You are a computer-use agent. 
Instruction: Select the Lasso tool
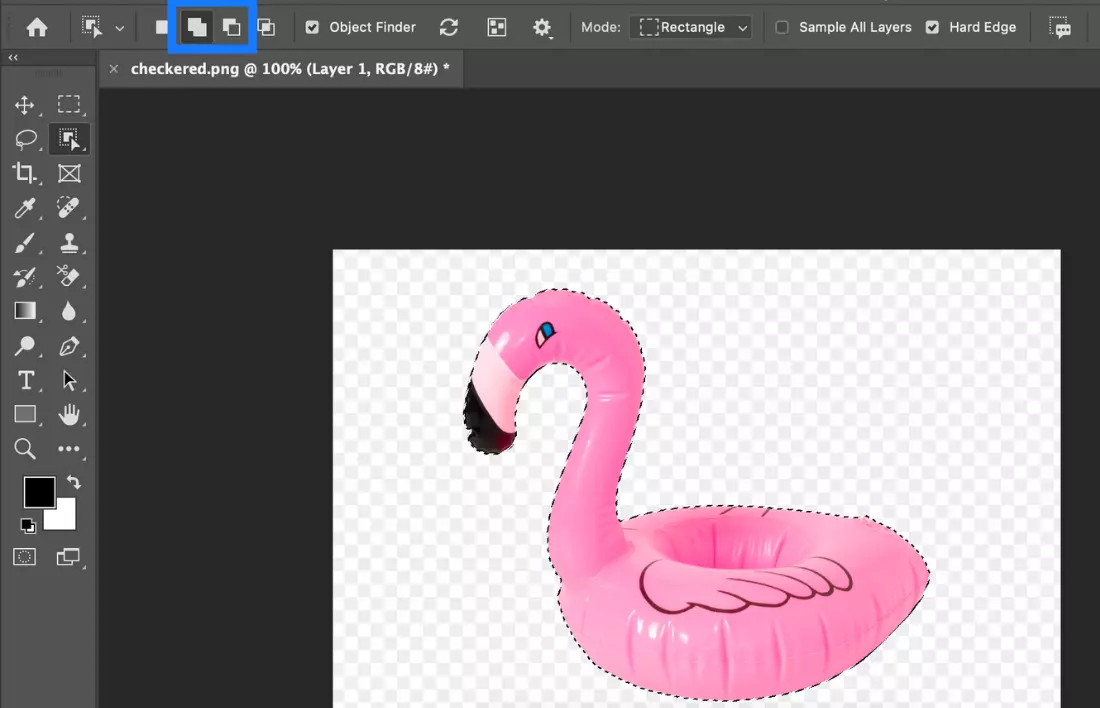tap(25, 140)
